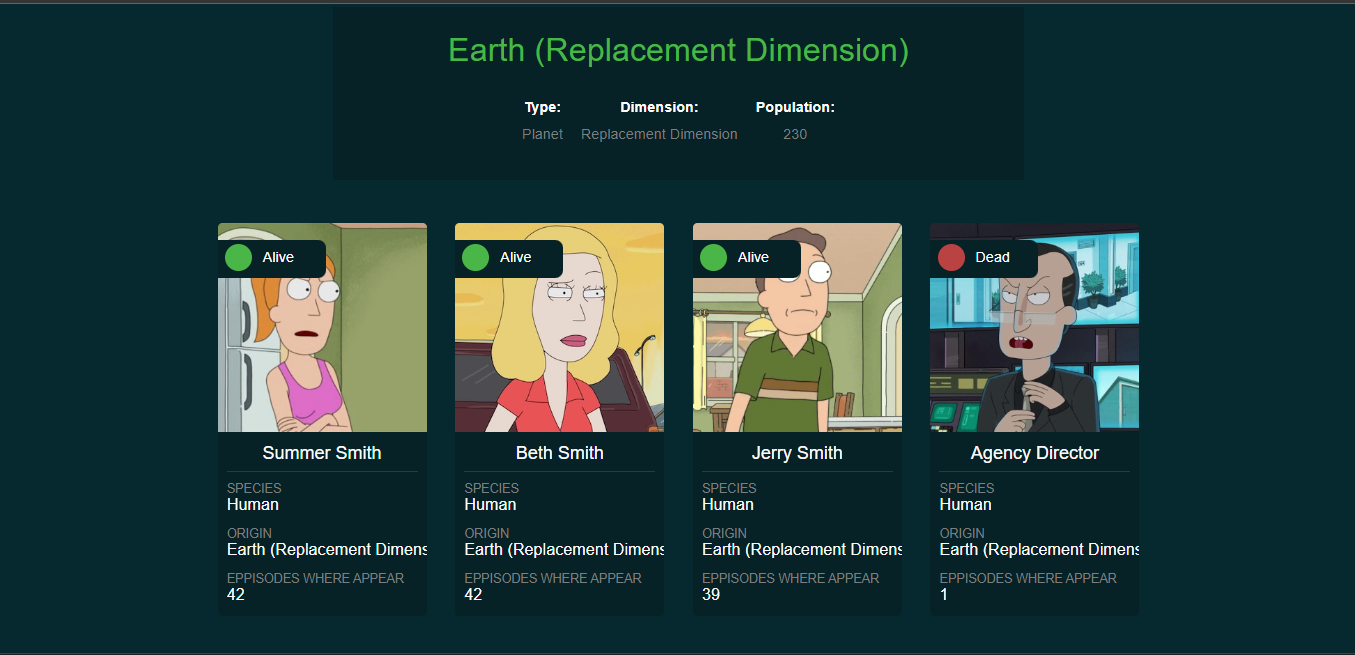Click the green Alive dot on Summer Smith
This screenshot has width=1355, height=655.
click(x=238, y=258)
